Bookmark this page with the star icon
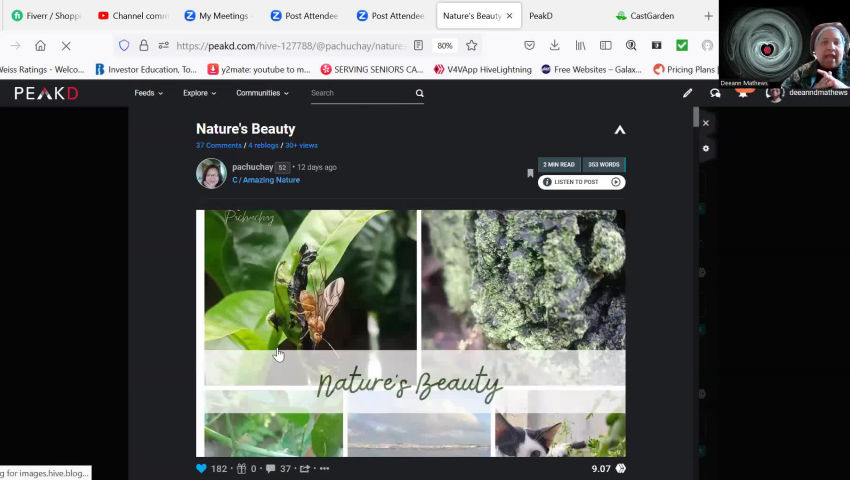This screenshot has width=850, height=480. (x=472, y=46)
